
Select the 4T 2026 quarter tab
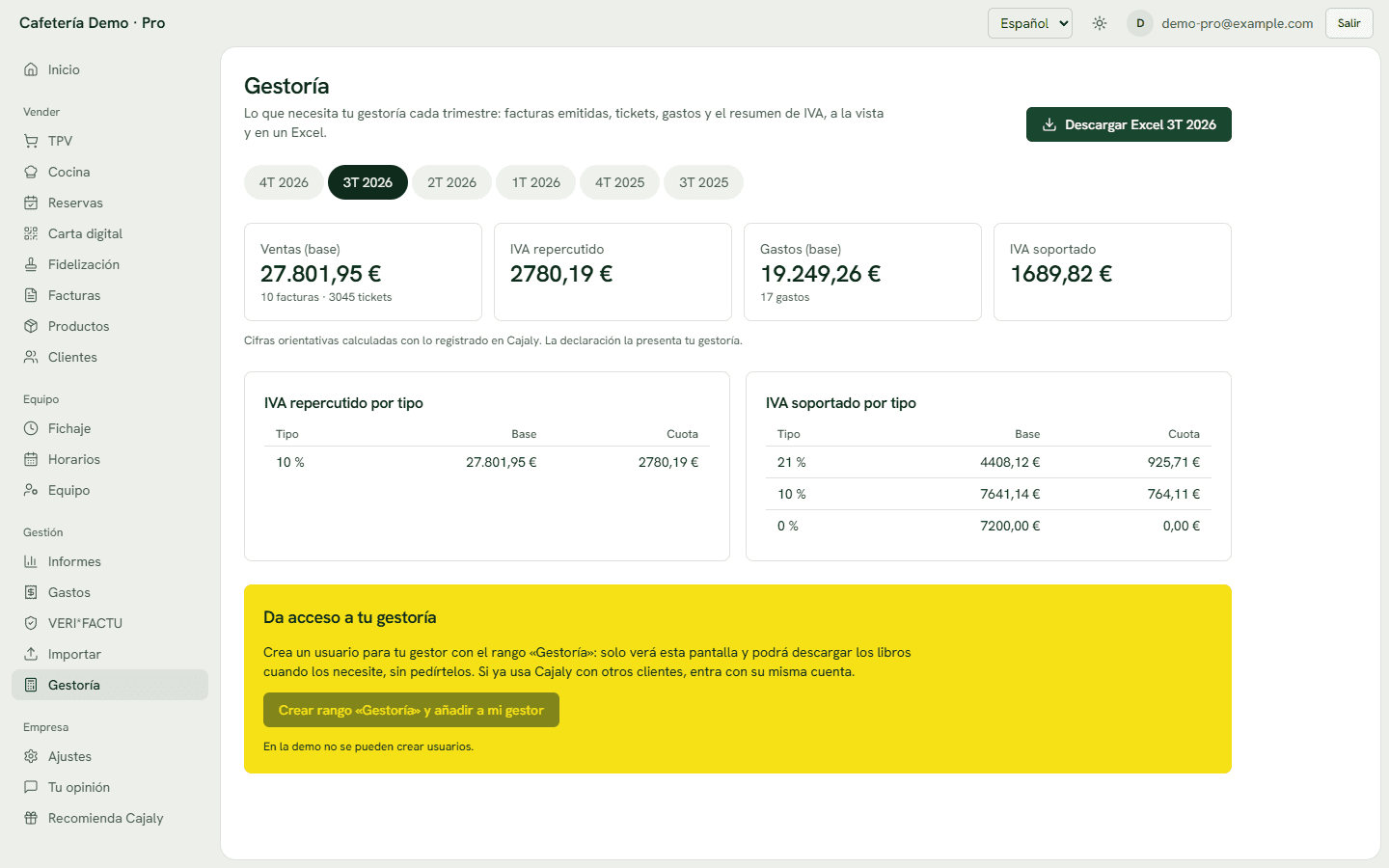tap(284, 182)
